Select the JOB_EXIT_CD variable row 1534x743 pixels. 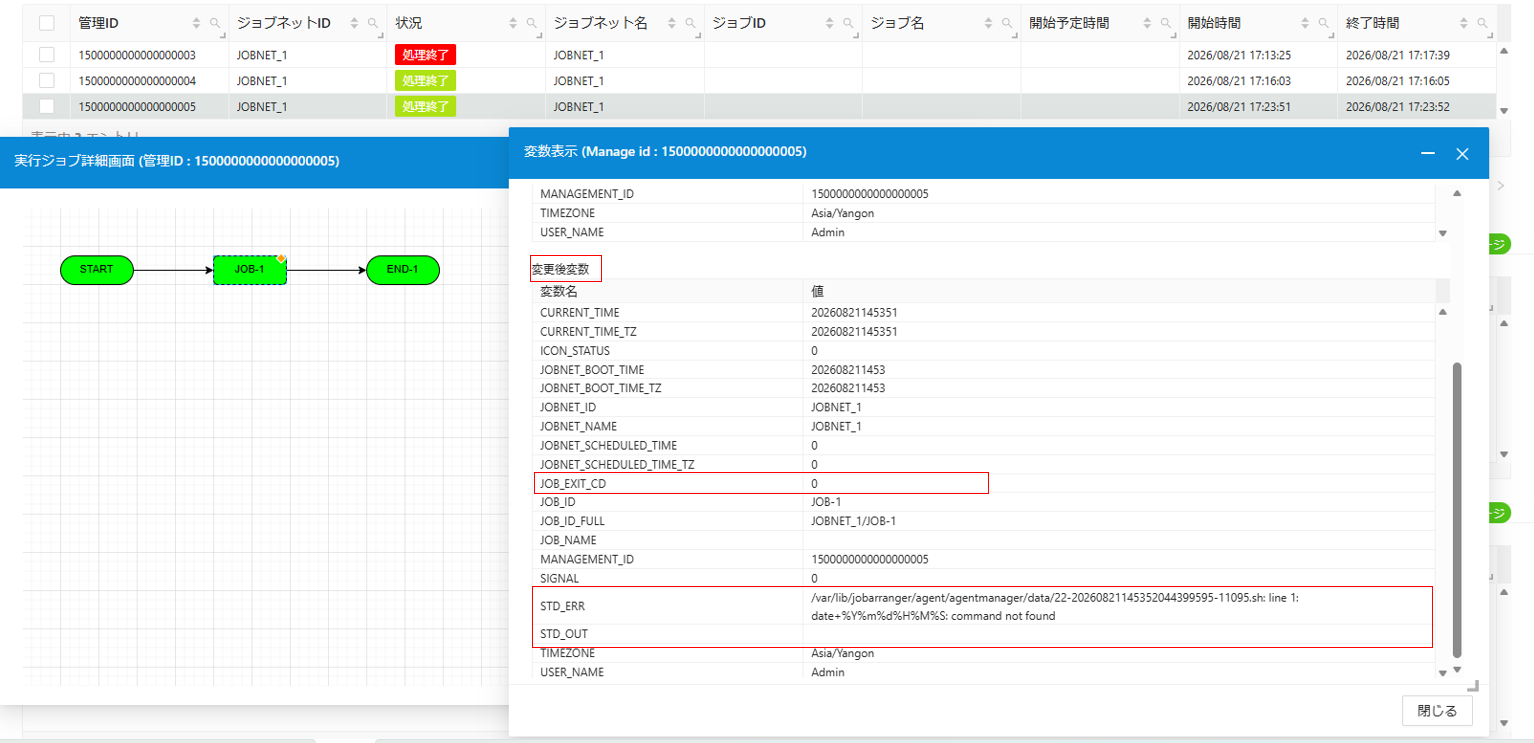pos(984,483)
